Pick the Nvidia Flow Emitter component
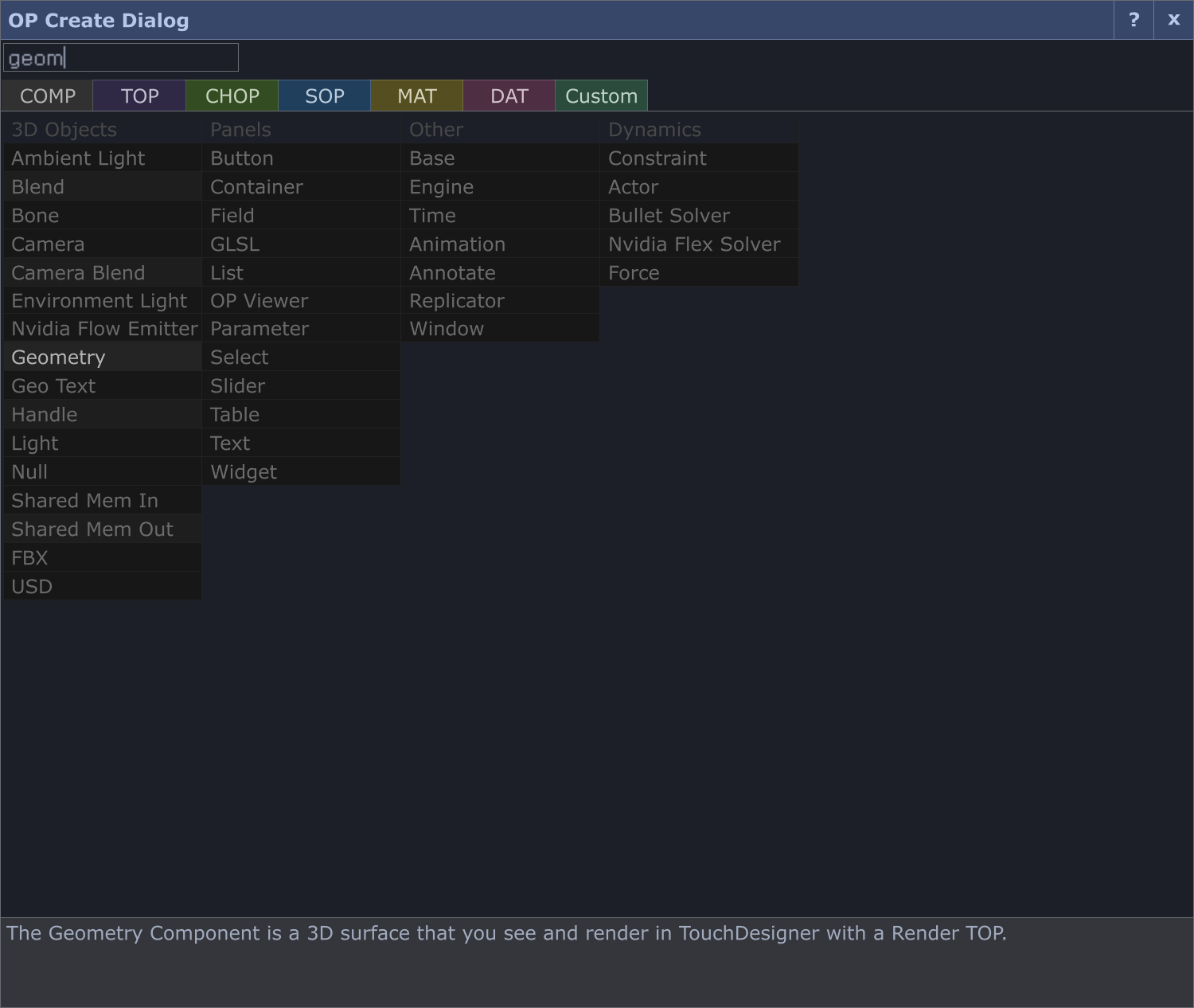 coord(103,329)
